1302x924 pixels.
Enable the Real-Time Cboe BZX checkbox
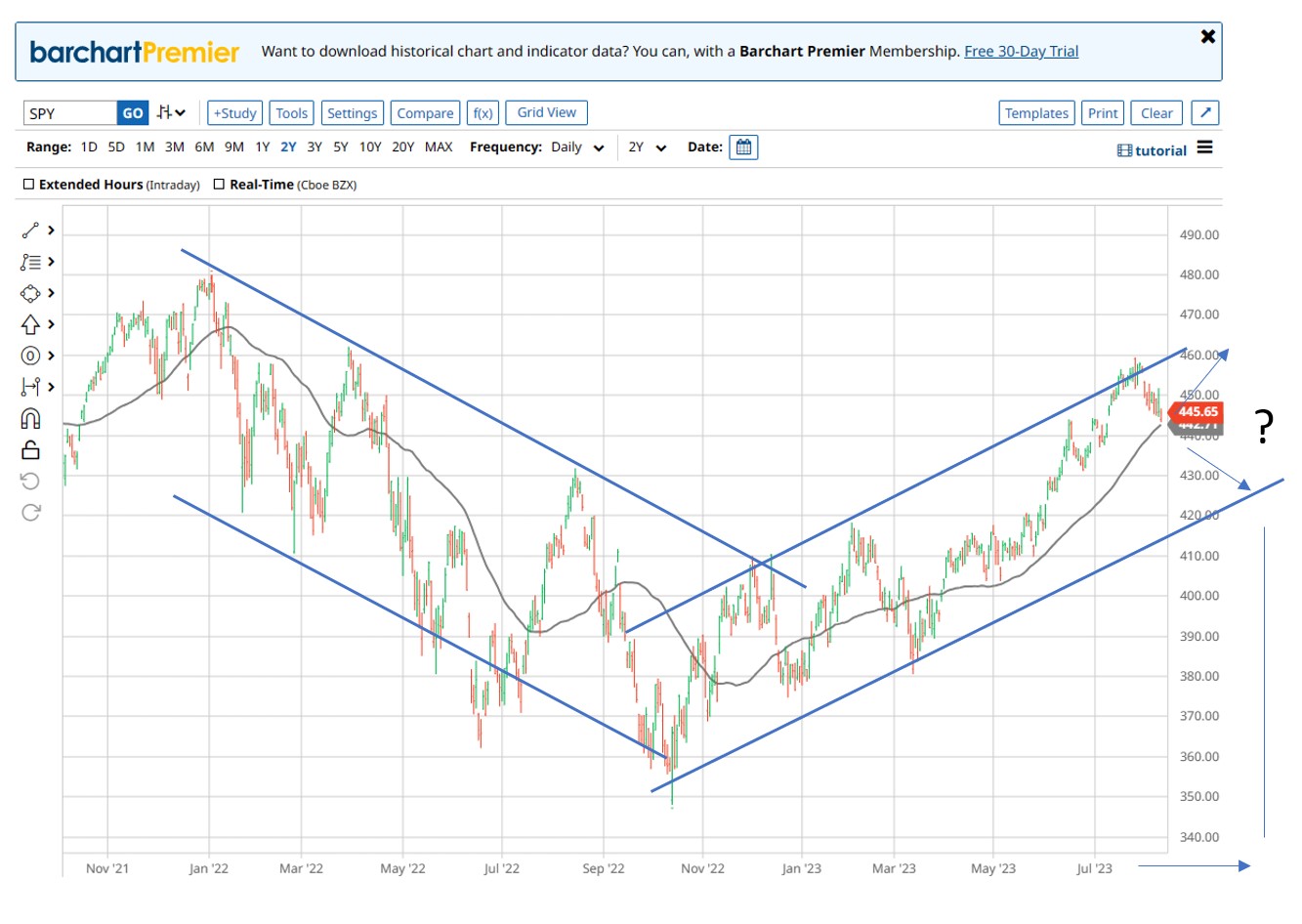pos(219,184)
